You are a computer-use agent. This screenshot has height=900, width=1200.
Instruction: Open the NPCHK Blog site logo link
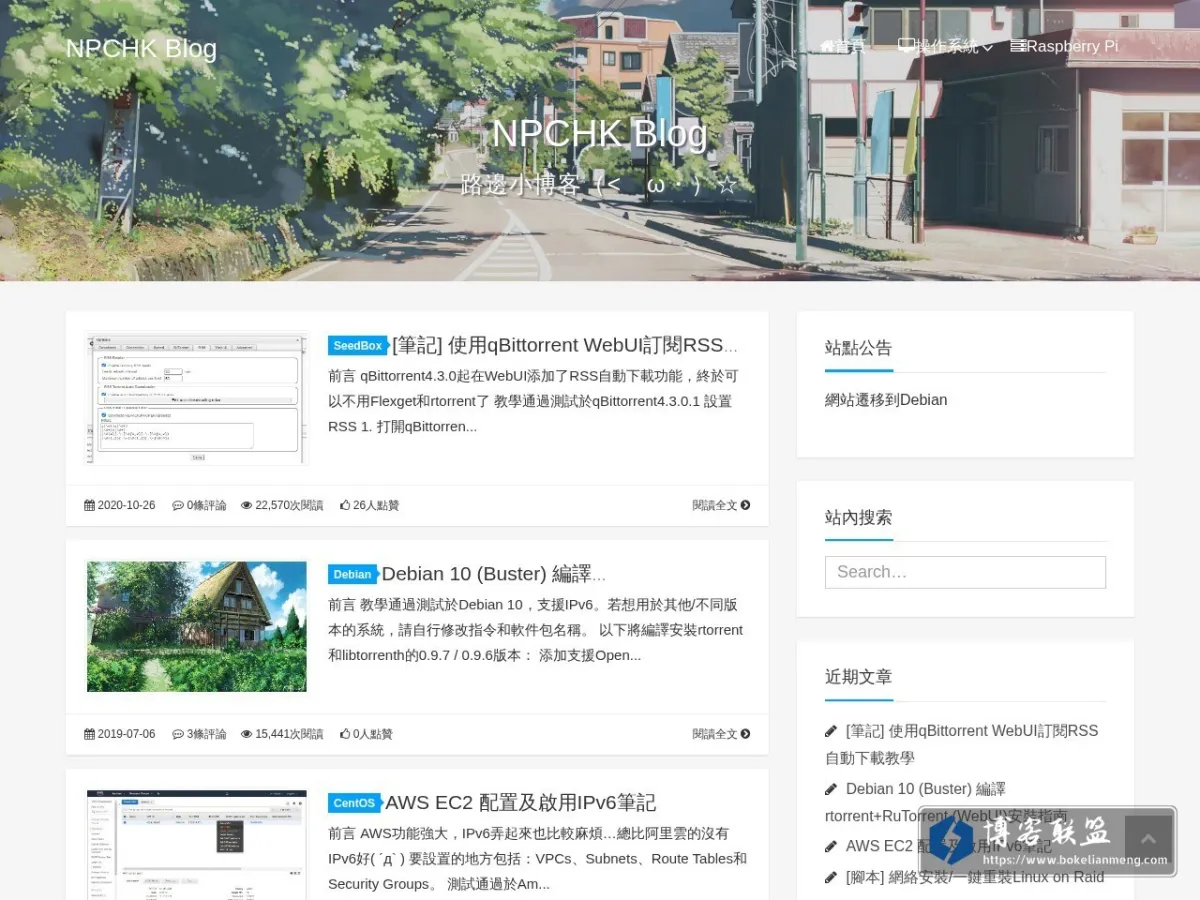(141, 48)
